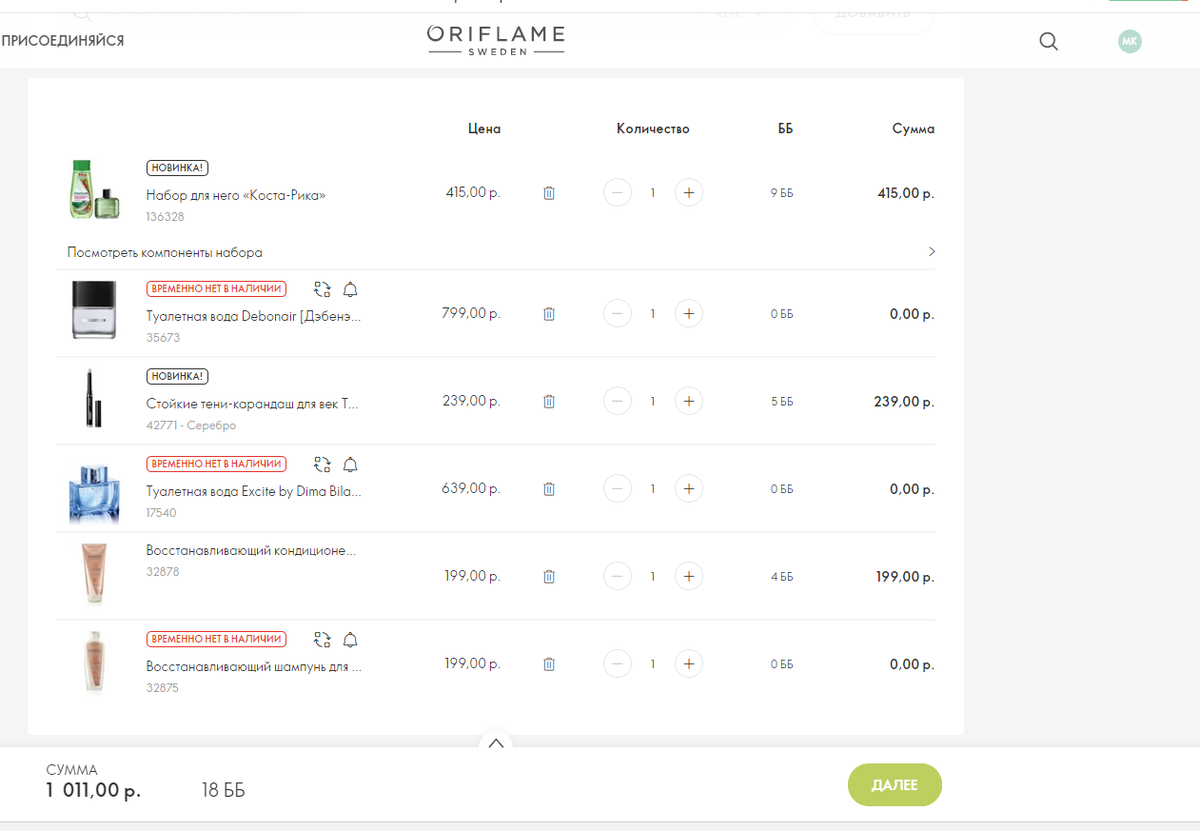Open product Туалетная вода Debonair
The height and width of the screenshot is (831, 1200).
pyautogui.click(x=254, y=316)
